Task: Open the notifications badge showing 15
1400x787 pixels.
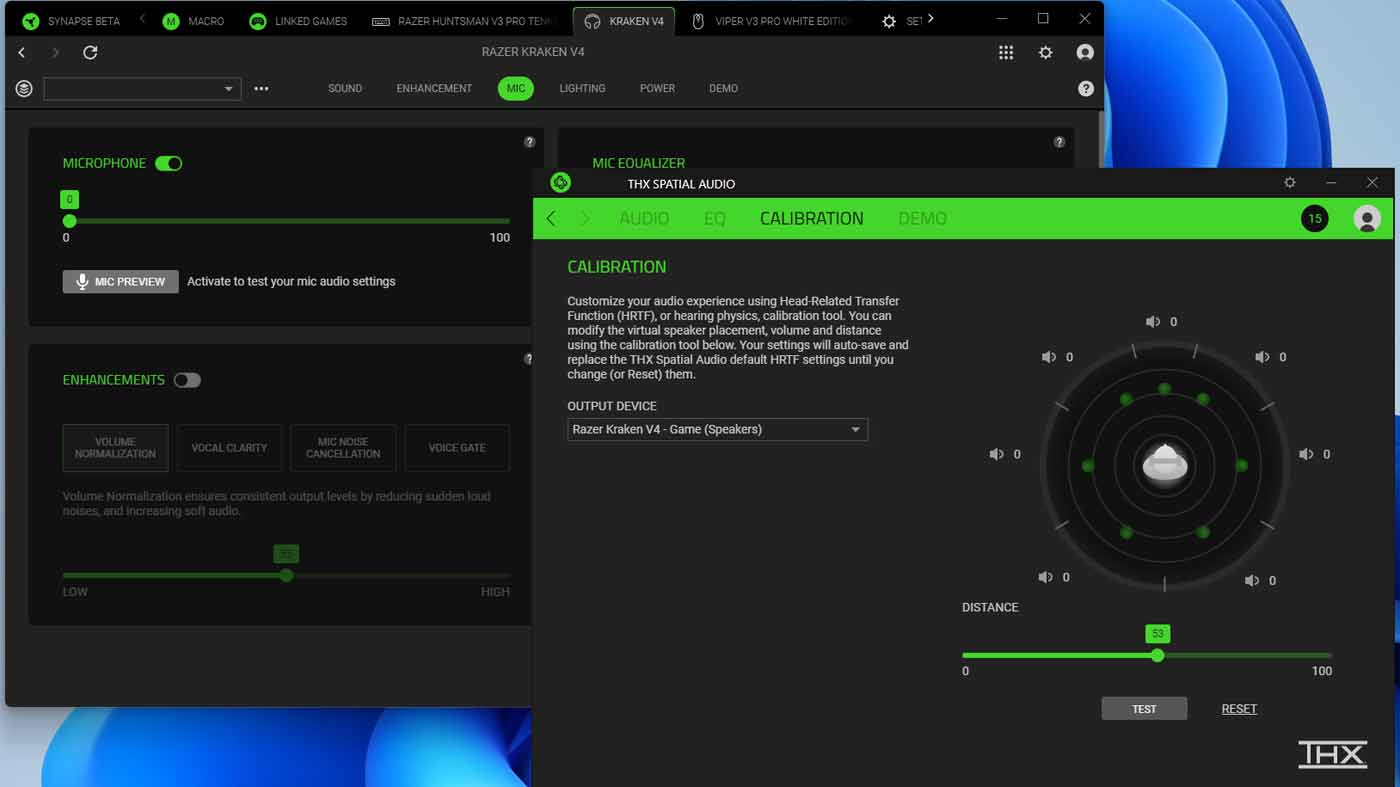Action: 1315,218
